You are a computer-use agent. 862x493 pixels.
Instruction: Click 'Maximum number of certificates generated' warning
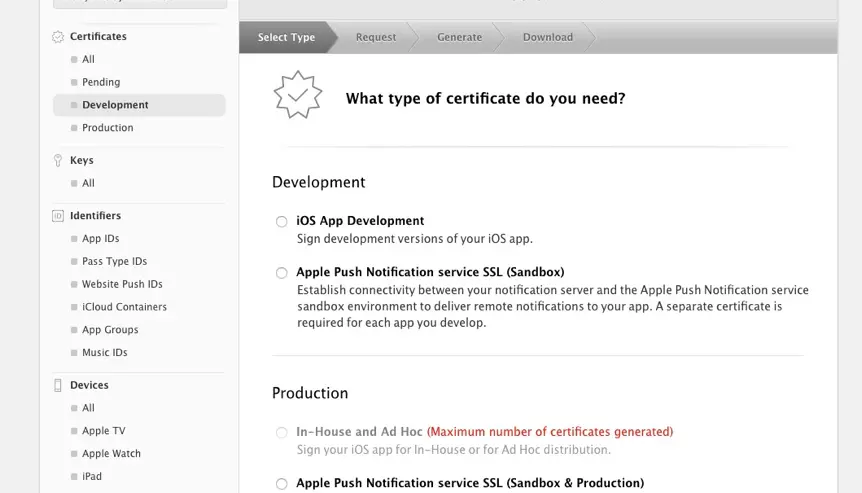point(550,432)
